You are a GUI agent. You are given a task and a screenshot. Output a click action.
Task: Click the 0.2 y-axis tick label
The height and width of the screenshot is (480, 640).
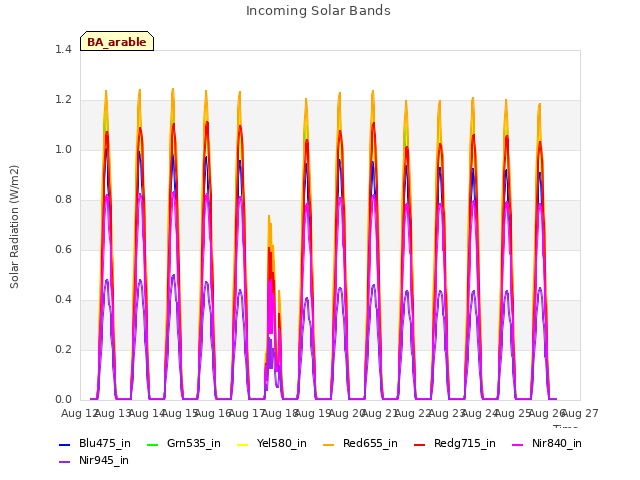coord(63,349)
